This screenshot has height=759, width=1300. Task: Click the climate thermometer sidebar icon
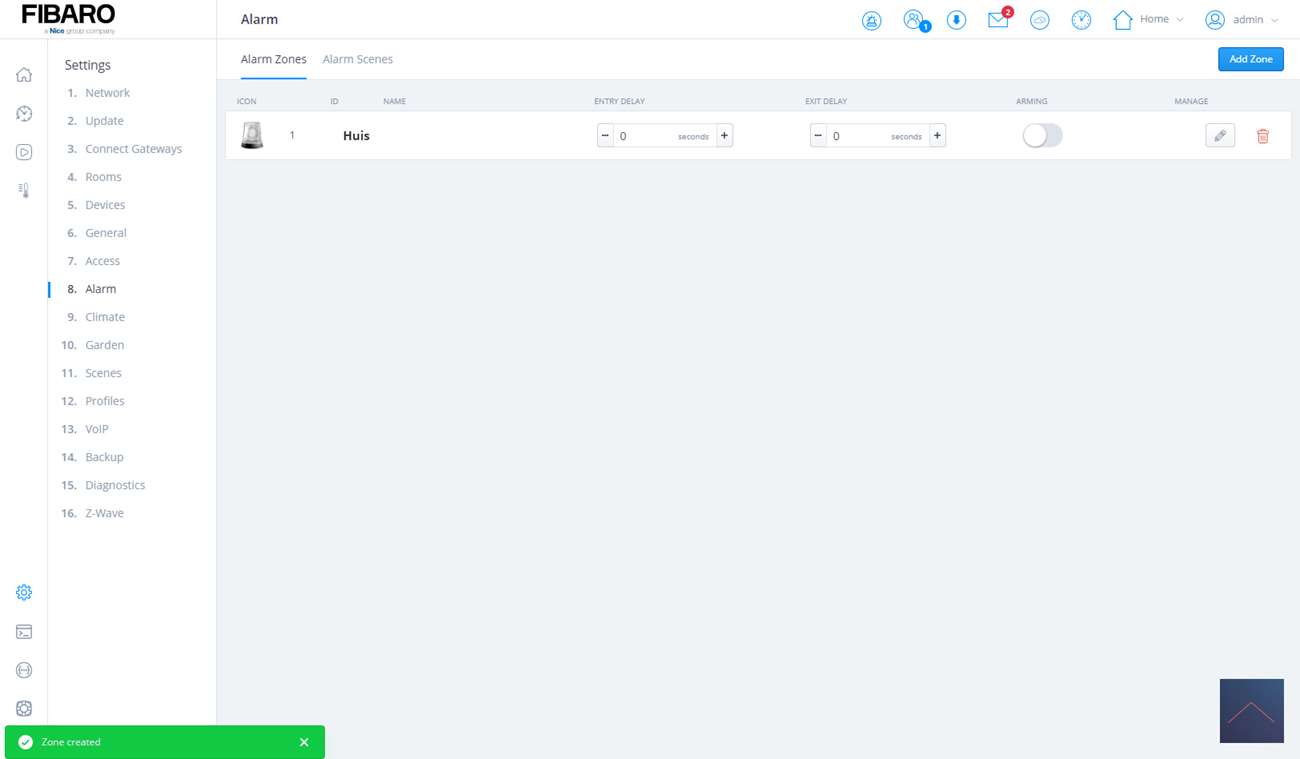24,190
